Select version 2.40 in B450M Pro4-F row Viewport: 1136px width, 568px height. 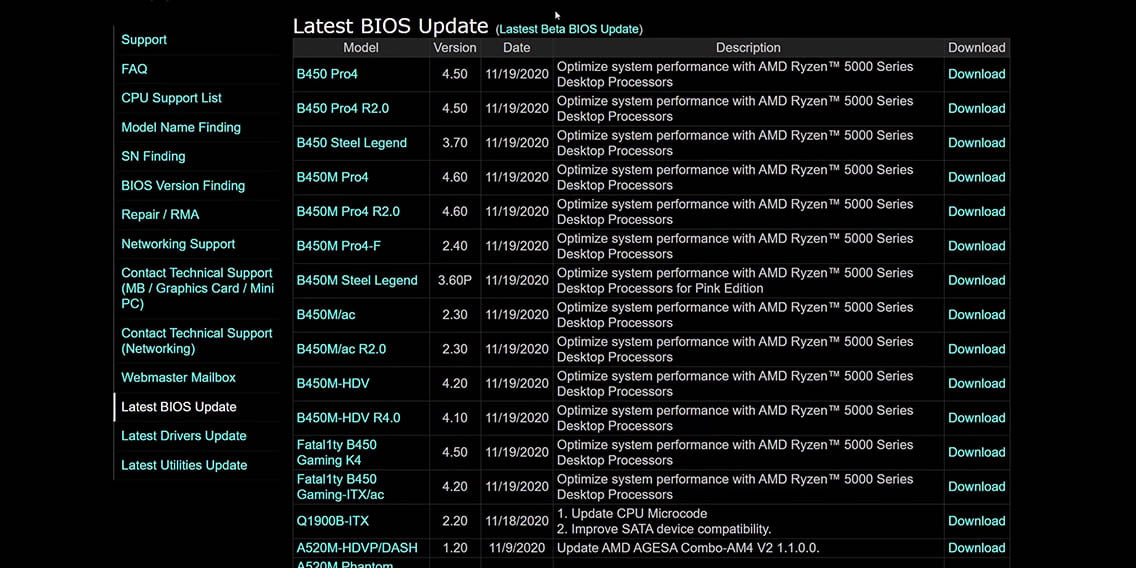[x=455, y=246]
